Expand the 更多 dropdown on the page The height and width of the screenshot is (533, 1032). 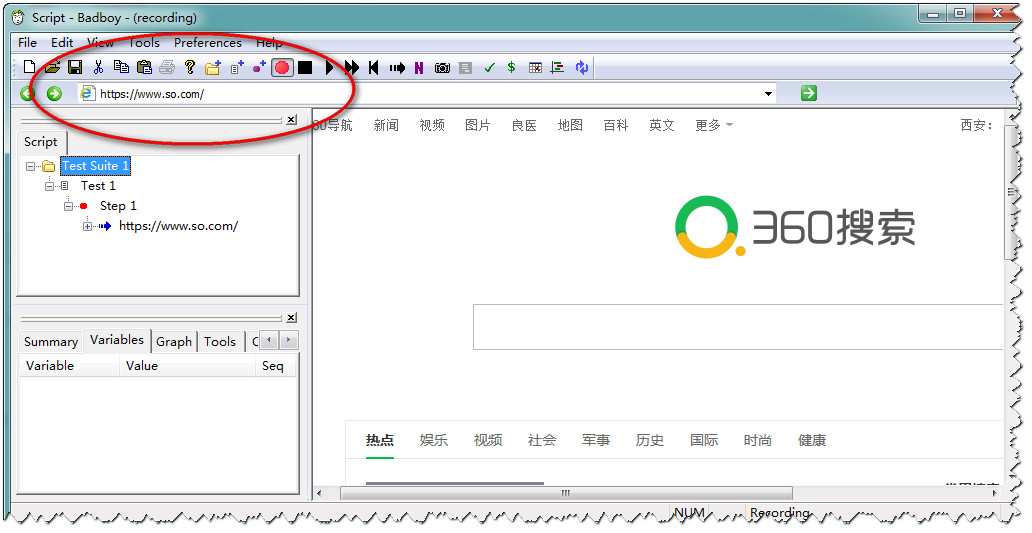tap(713, 125)
